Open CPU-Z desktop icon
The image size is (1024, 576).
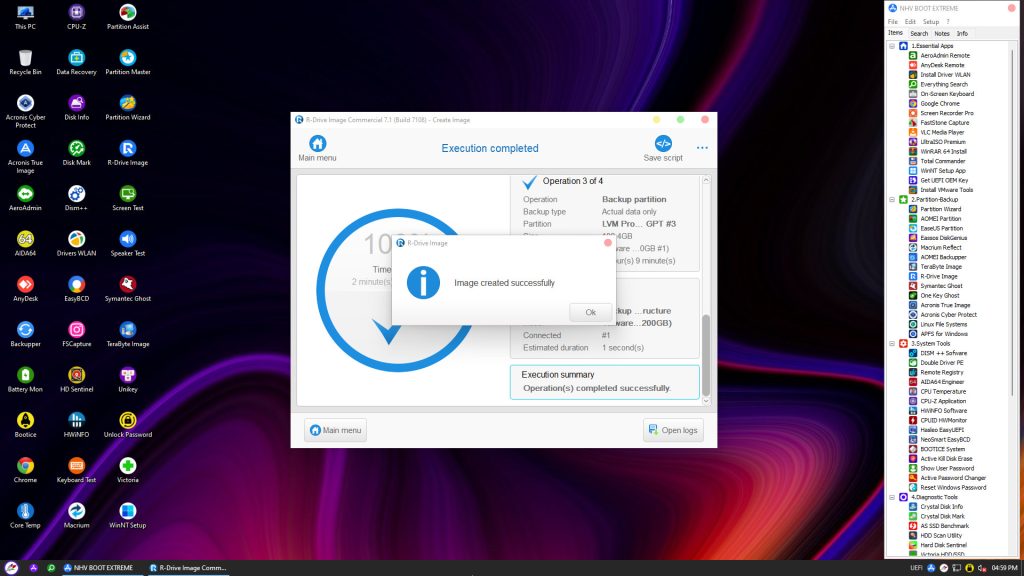(x=76, y=18)
